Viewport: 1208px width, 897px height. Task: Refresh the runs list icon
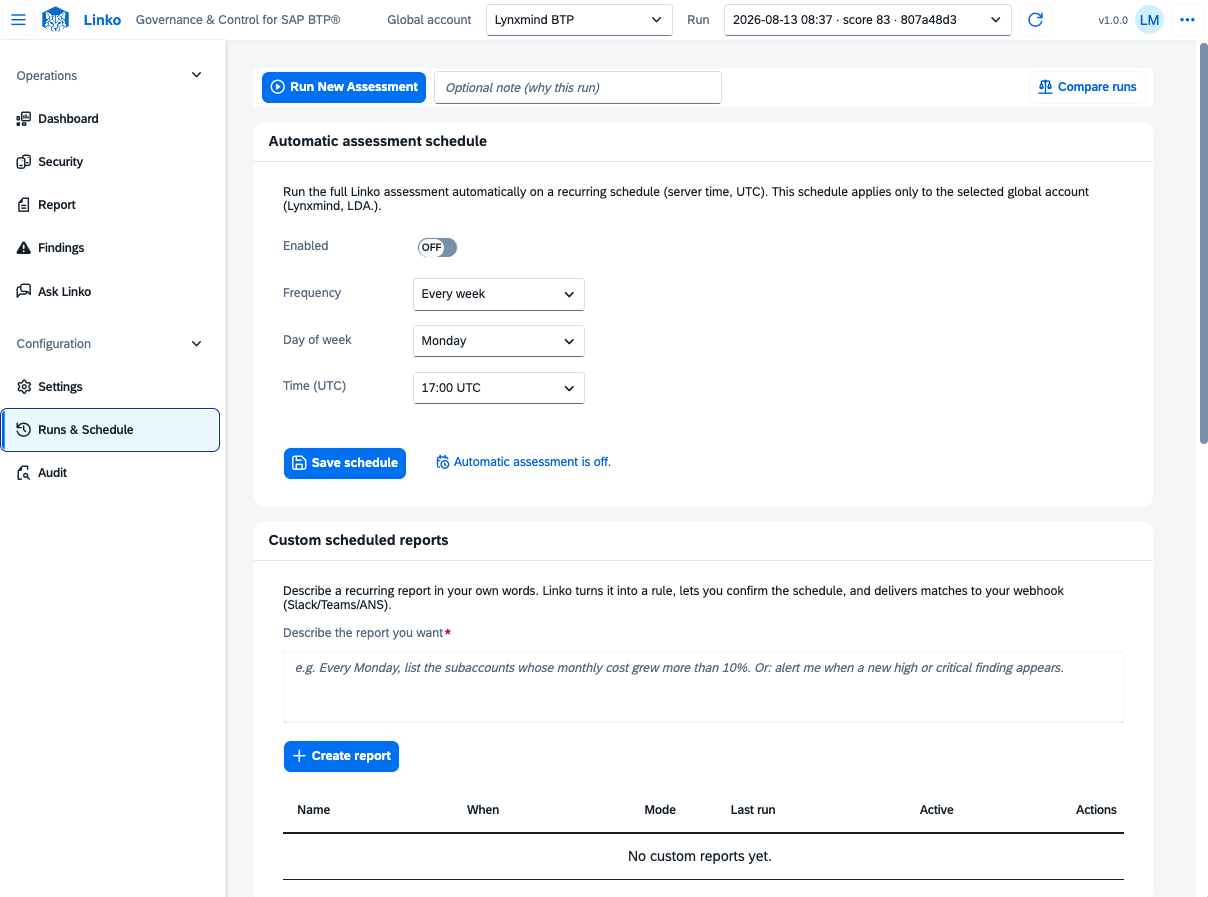[x=1036, y=20]
